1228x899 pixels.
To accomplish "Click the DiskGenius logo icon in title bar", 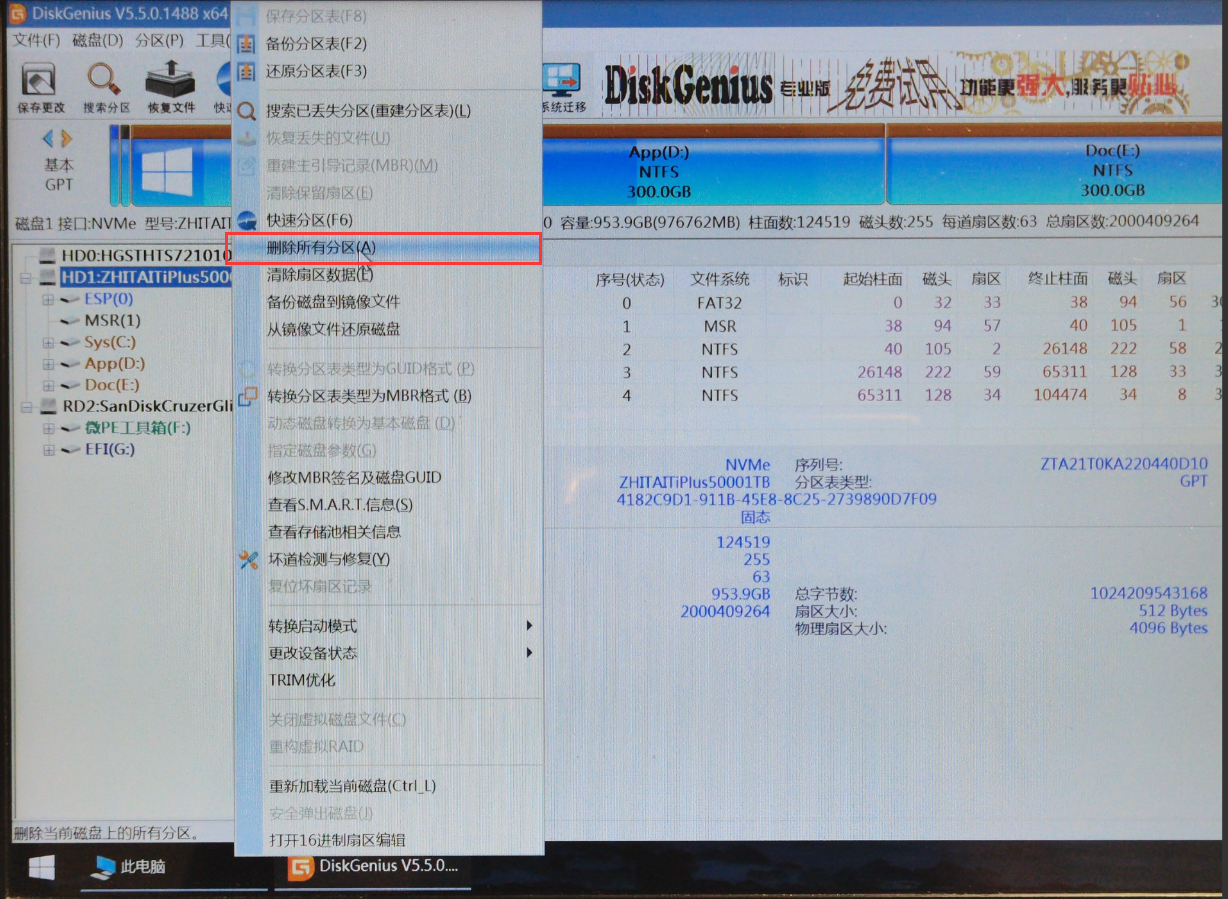I will coord(17,14).
